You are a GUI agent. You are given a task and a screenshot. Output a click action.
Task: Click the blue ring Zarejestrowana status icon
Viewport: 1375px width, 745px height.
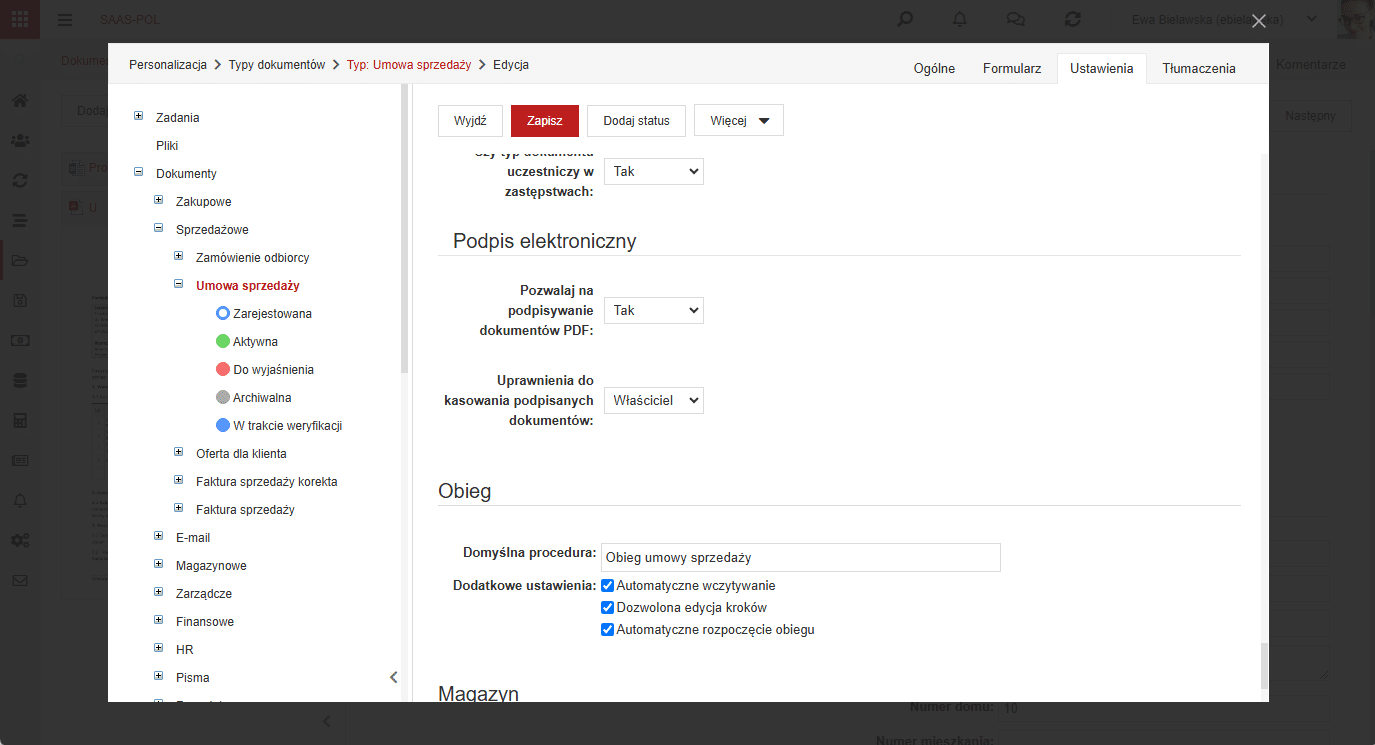point(223,313)
